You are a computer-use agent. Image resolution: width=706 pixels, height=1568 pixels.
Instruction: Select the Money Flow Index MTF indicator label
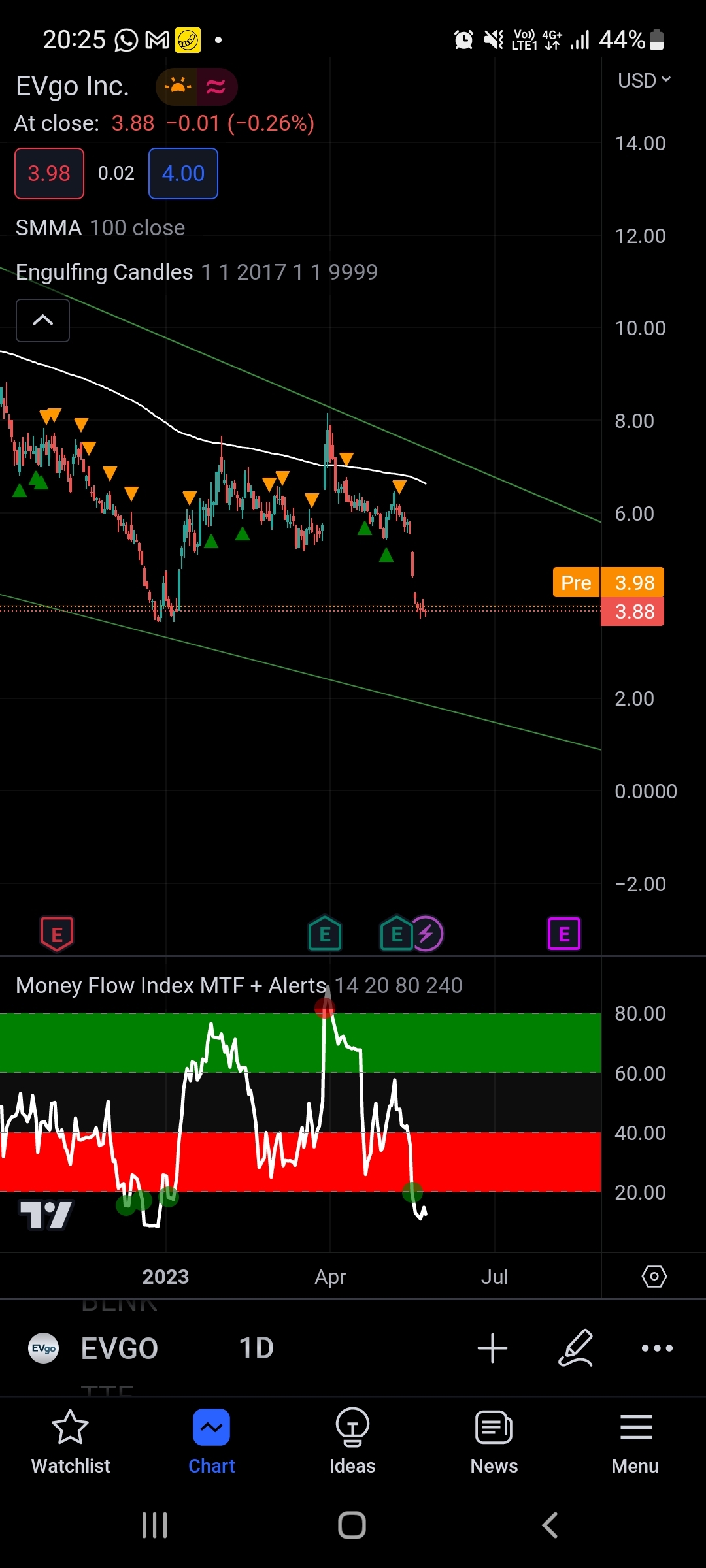239,985
